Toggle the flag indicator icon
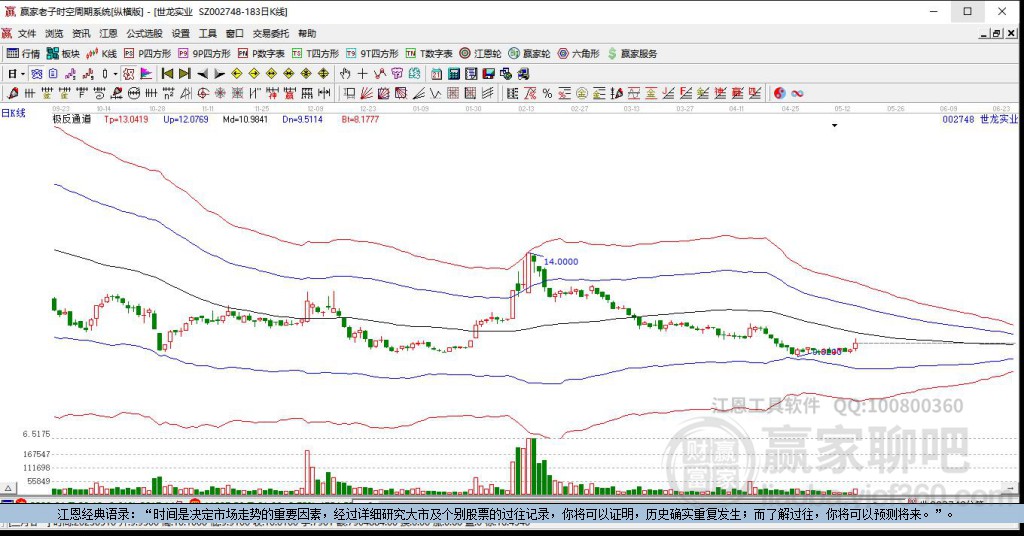Viewport: 1024px width, 536px height. (x=146, y=74)
